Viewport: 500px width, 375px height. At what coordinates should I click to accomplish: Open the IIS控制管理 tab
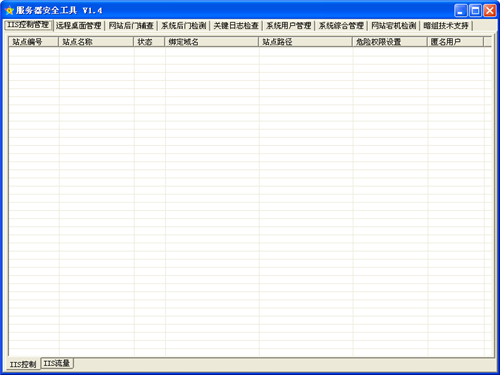pos(28,25)
